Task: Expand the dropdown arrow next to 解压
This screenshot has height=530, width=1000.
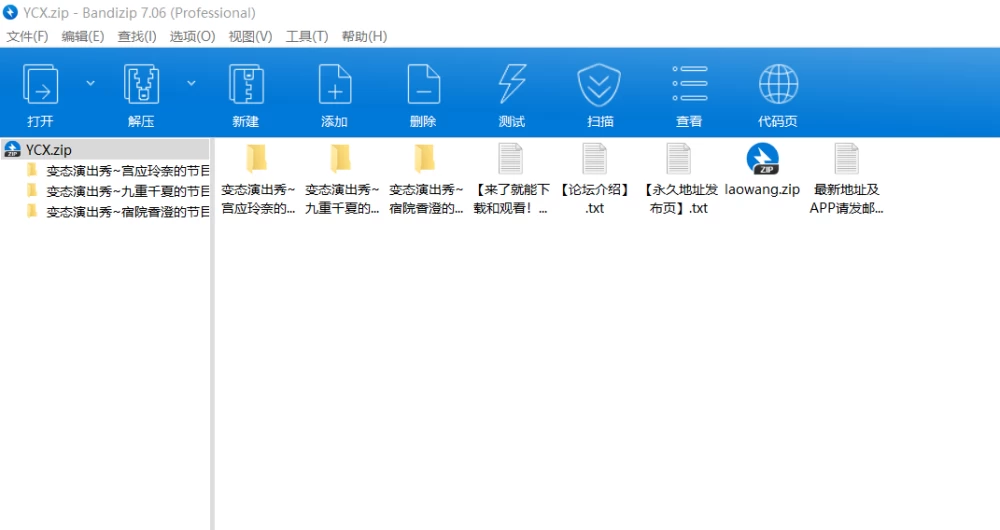Action: click(x=191, y=83)
